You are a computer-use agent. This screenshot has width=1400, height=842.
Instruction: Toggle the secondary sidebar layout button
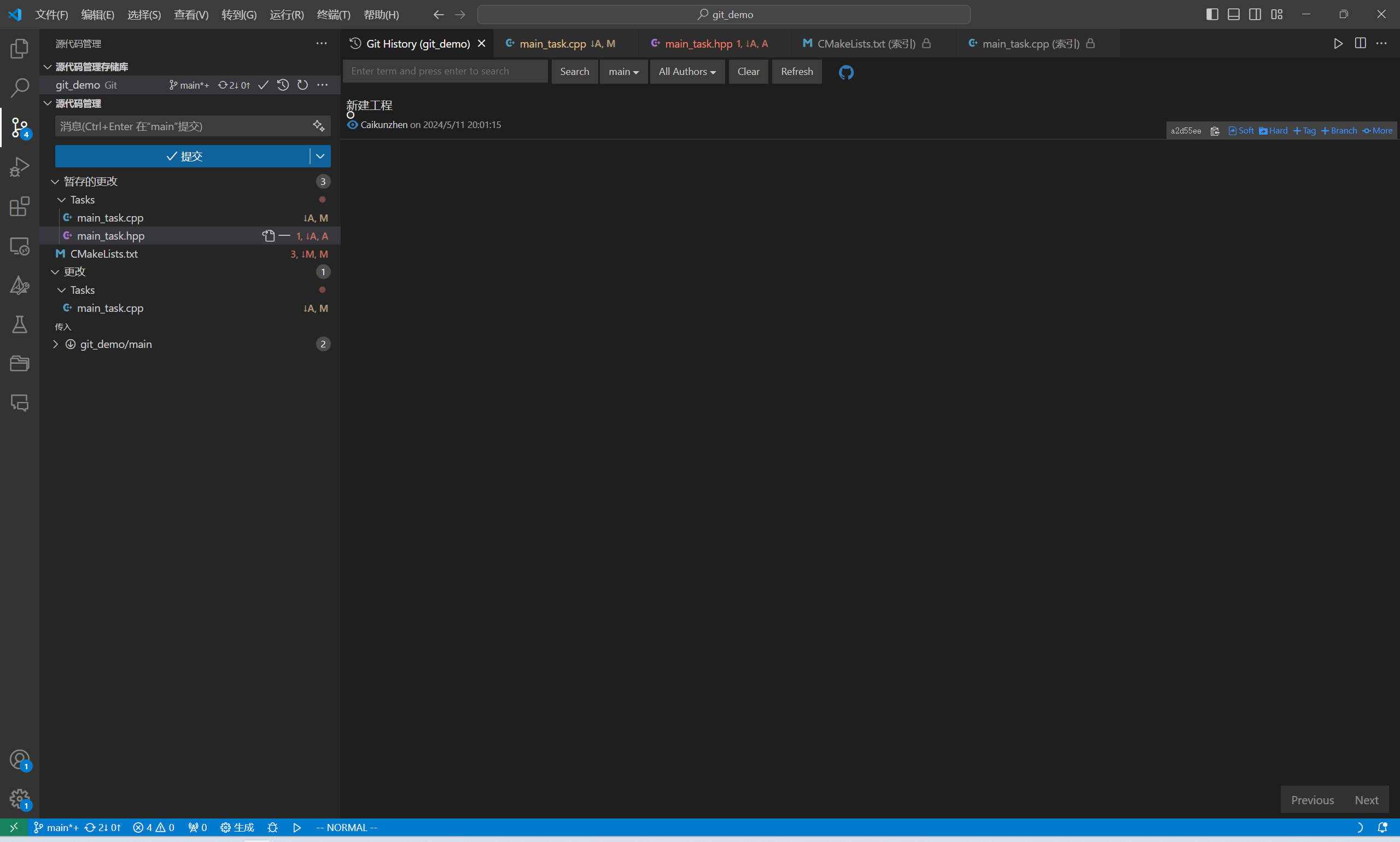(1255, 14)
